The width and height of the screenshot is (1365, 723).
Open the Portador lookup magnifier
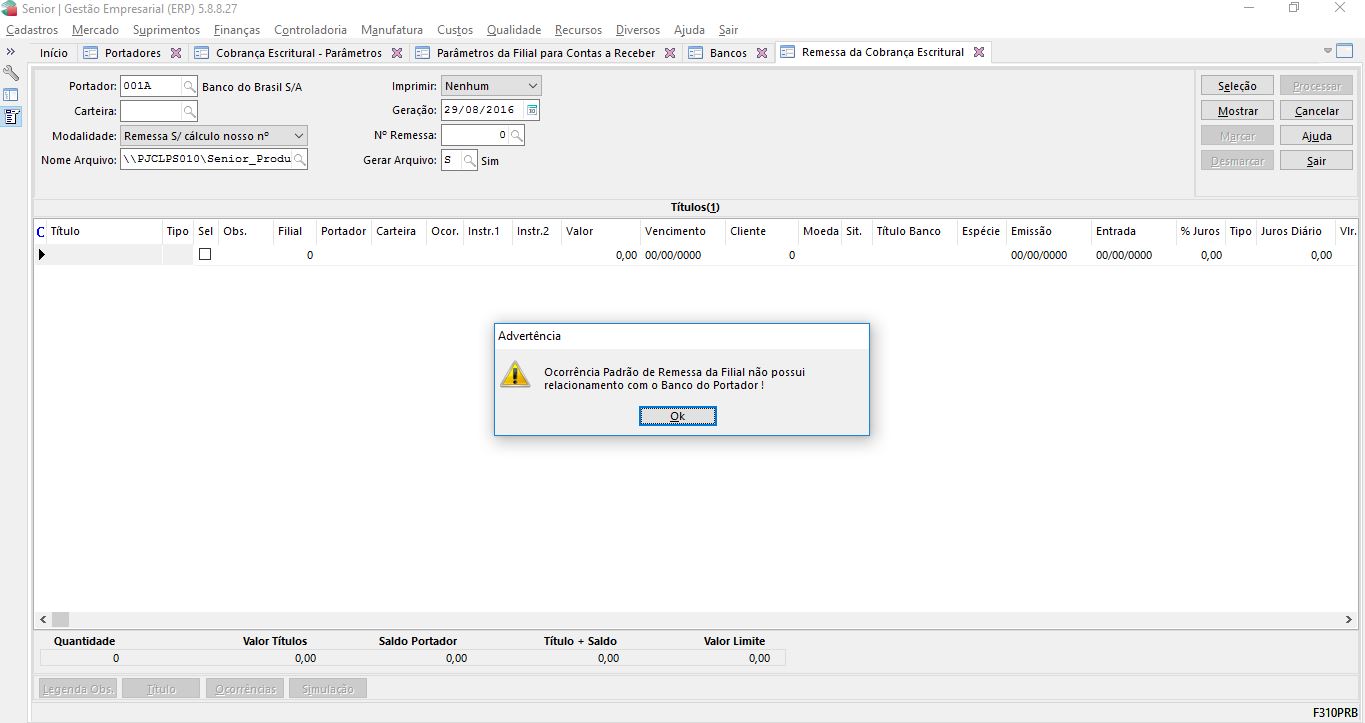pyautogui.click(x=189, y=87)
